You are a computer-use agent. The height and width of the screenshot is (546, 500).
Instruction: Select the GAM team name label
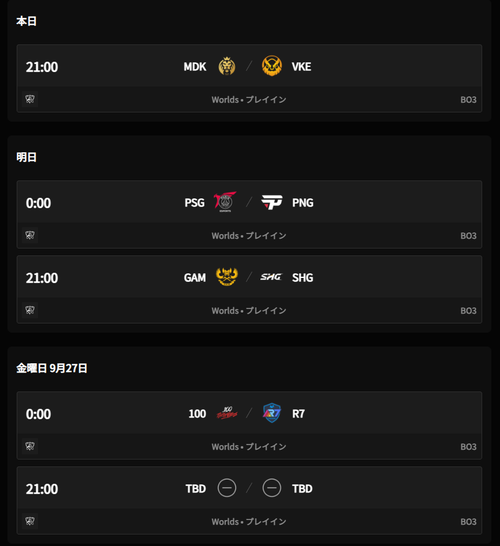point(195,278)
